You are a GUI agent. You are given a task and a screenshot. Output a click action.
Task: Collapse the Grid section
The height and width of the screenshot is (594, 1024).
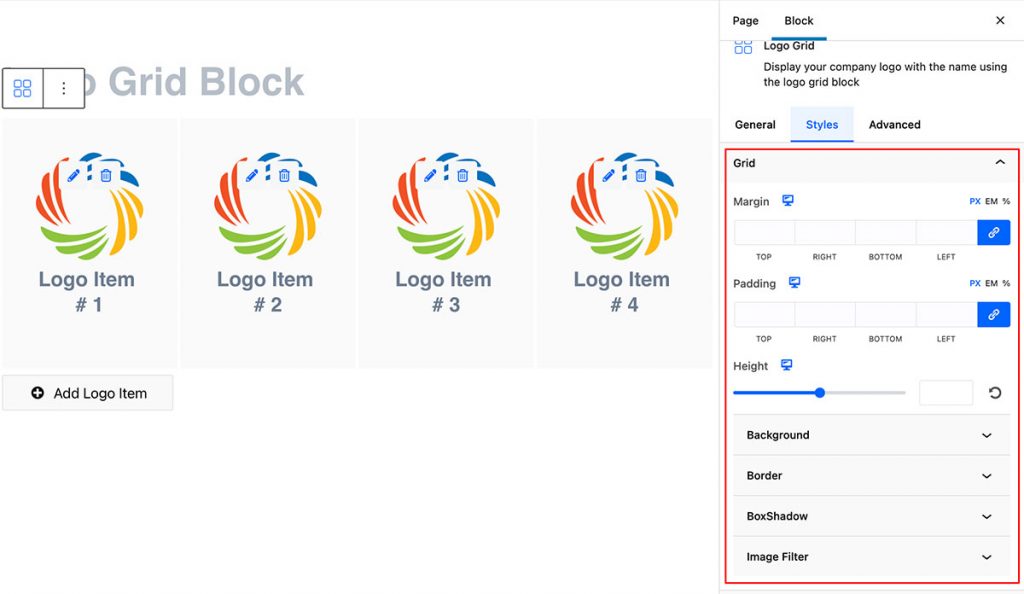click(x=871, y=163)
